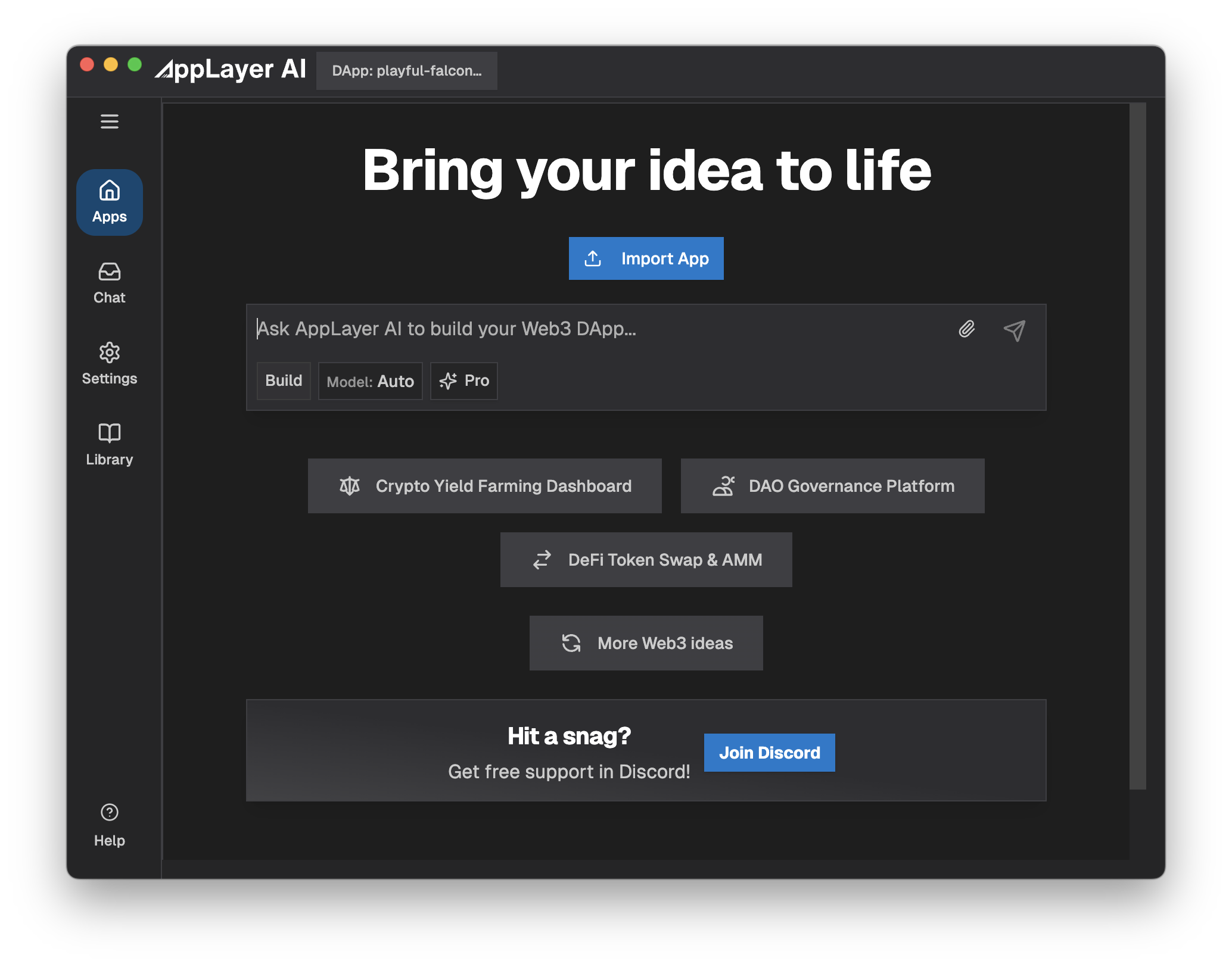Click the Import App button
The width and height of the screenshot is (1232, 967).
tap(646, 258)
